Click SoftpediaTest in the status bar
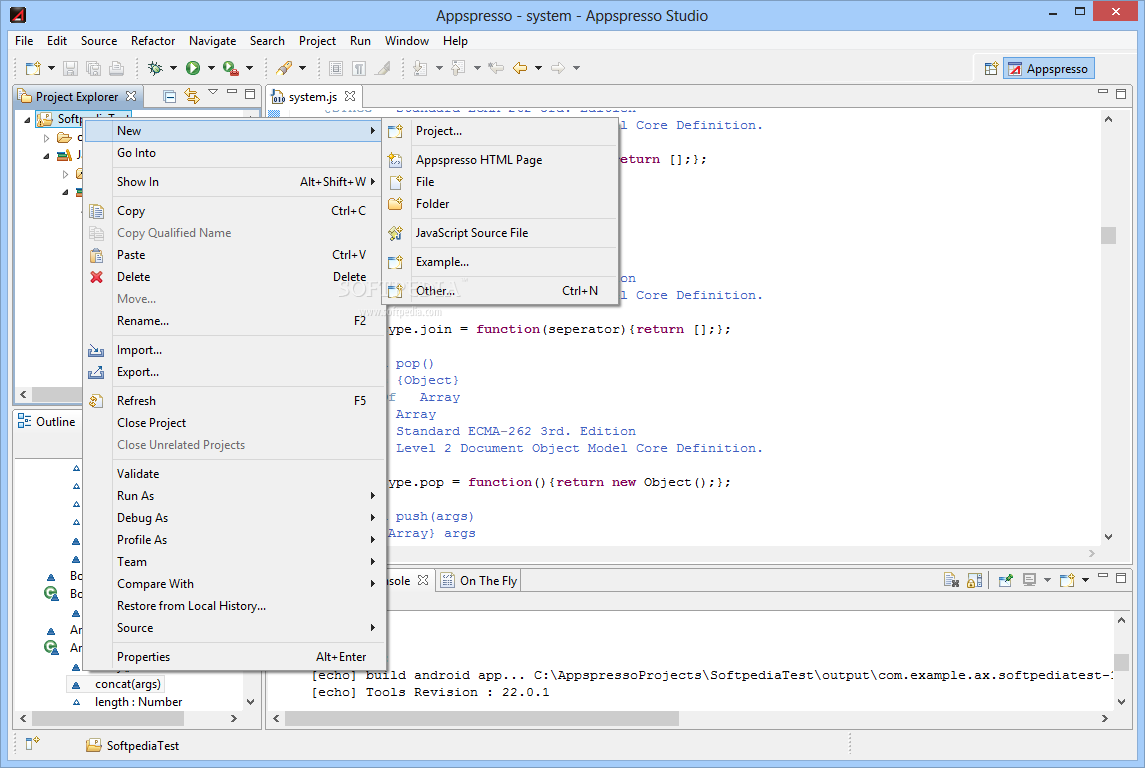The image size is (1145, 768). 133,745
